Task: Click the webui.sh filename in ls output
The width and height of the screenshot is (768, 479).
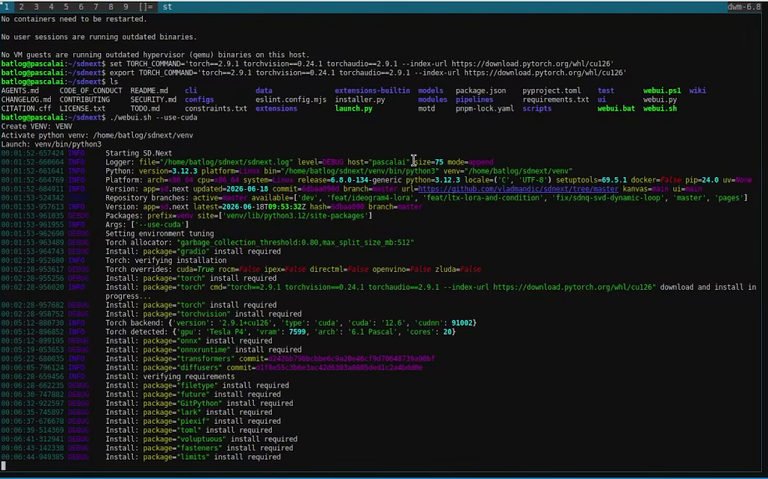Action: (x=660, y=108)
